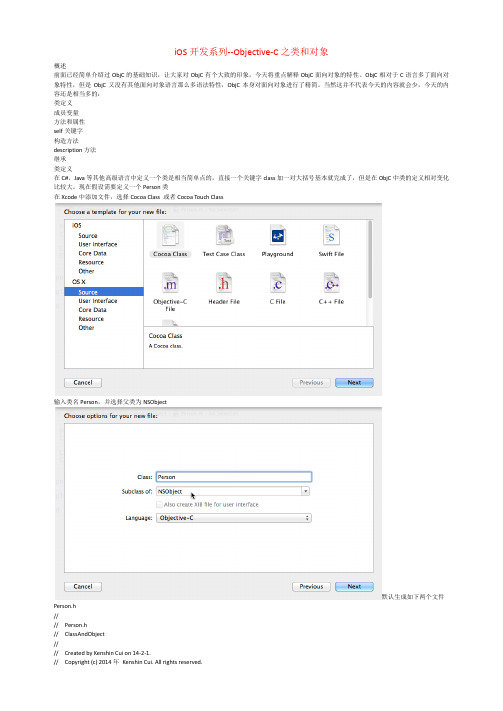Select iOS Resource category
The image size is (503, 711).
[91, 263]
